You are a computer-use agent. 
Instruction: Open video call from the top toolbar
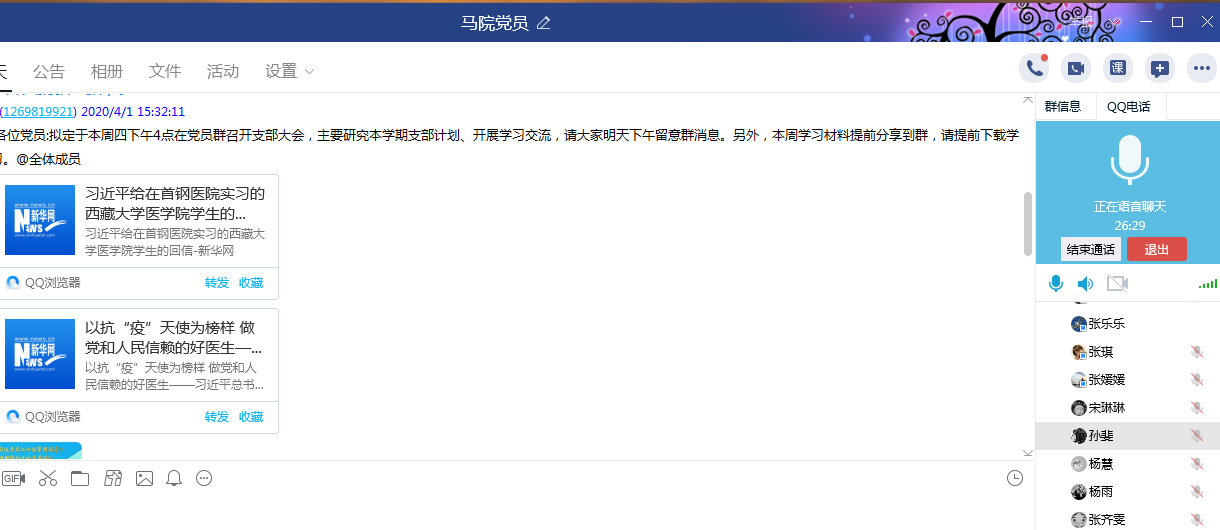point(1076,69)
